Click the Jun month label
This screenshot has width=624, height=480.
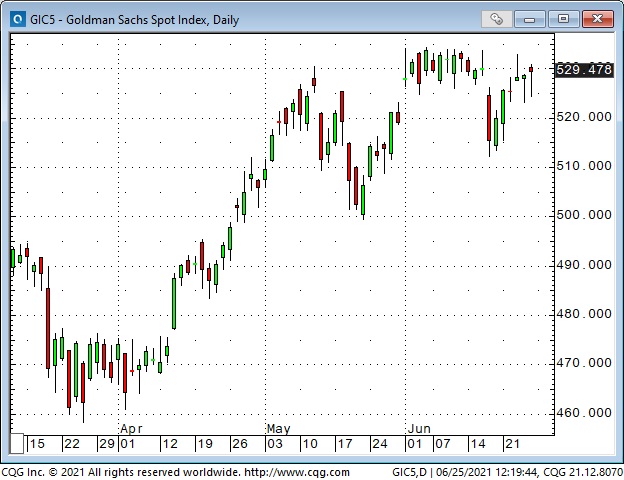click(x=419, y=429)
